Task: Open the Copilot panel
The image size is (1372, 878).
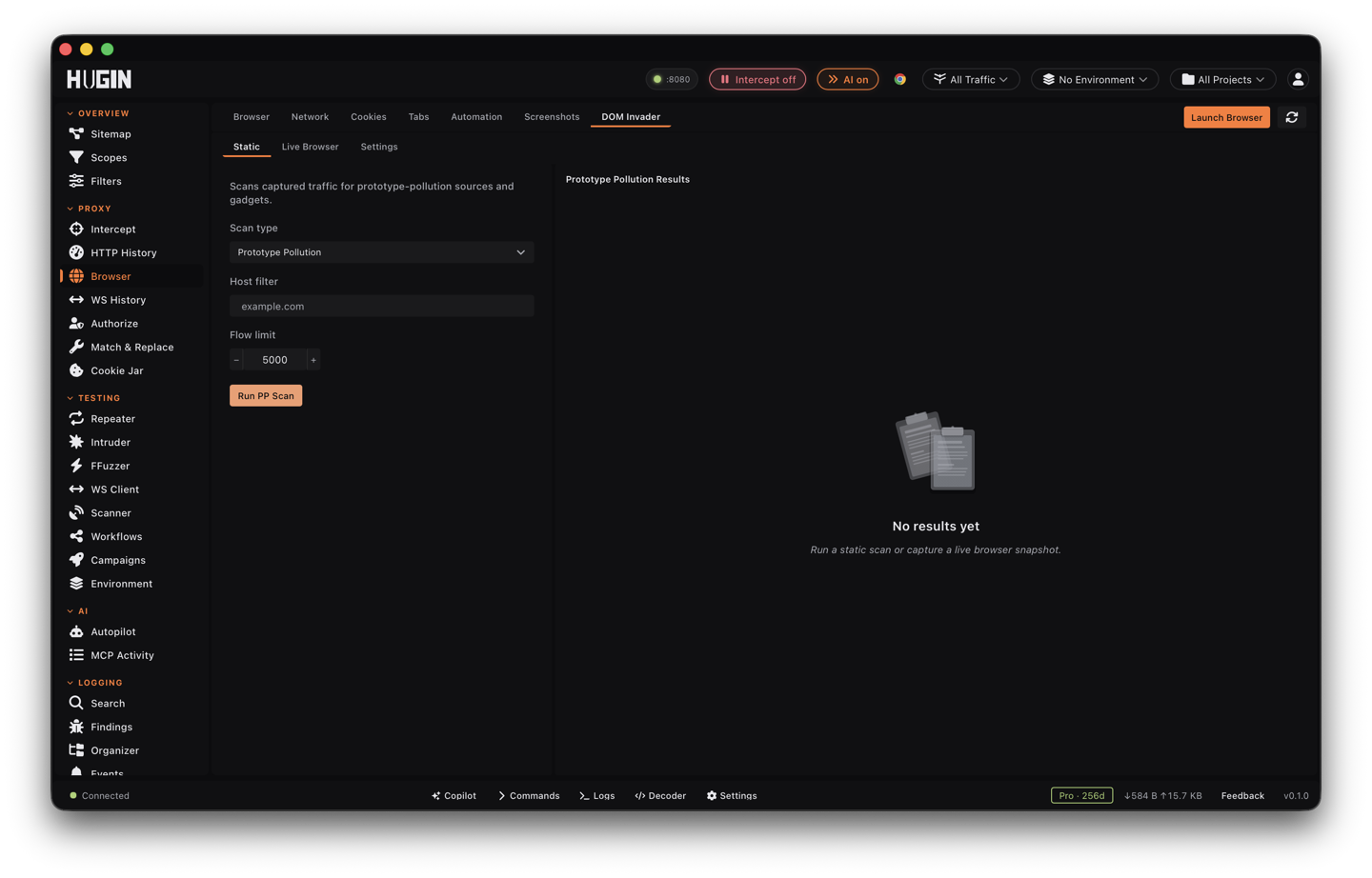Action: 454,796
